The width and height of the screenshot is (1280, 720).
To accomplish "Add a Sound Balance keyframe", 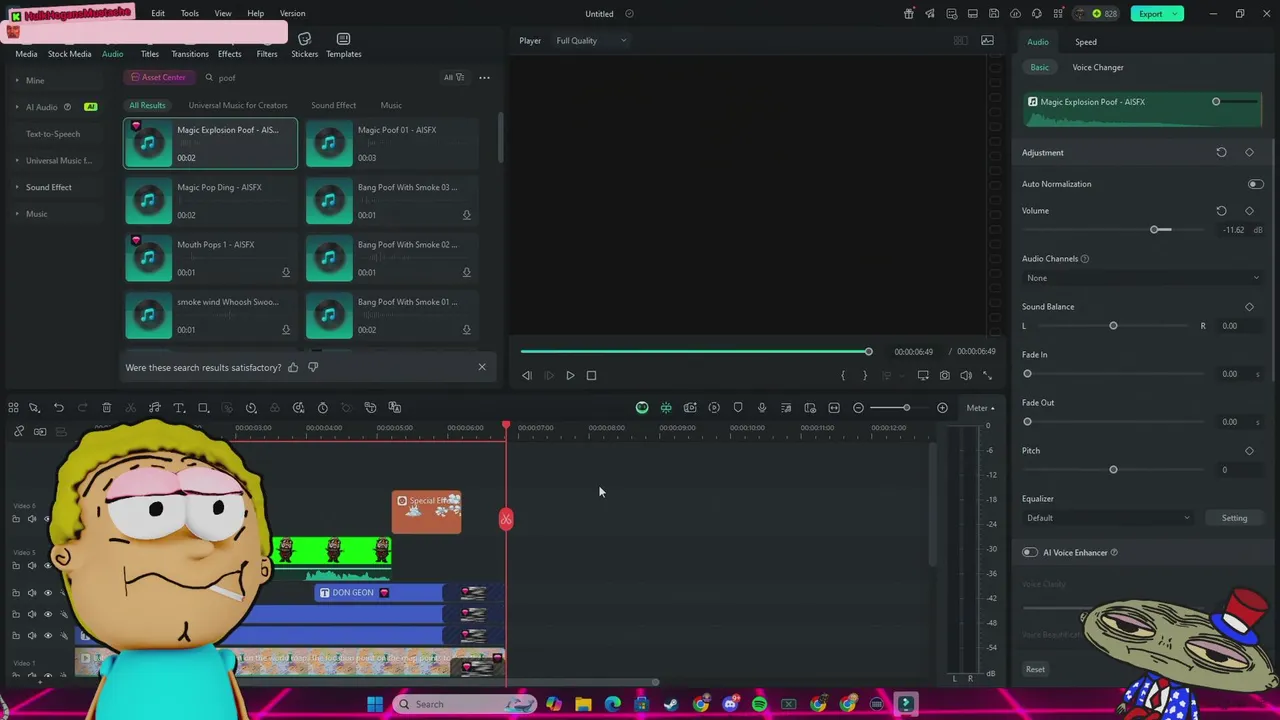I will (x=1249, y=307).
